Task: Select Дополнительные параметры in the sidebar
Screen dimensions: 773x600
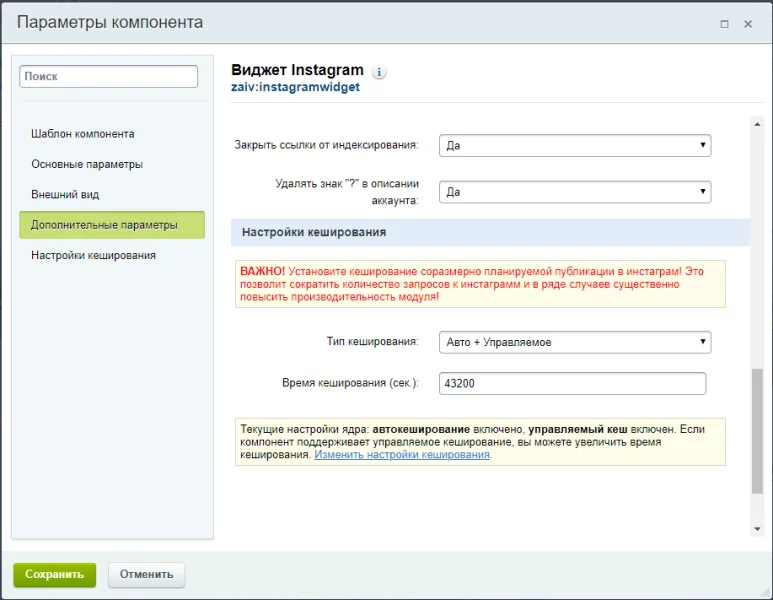Action: click(x=104, y=225)
